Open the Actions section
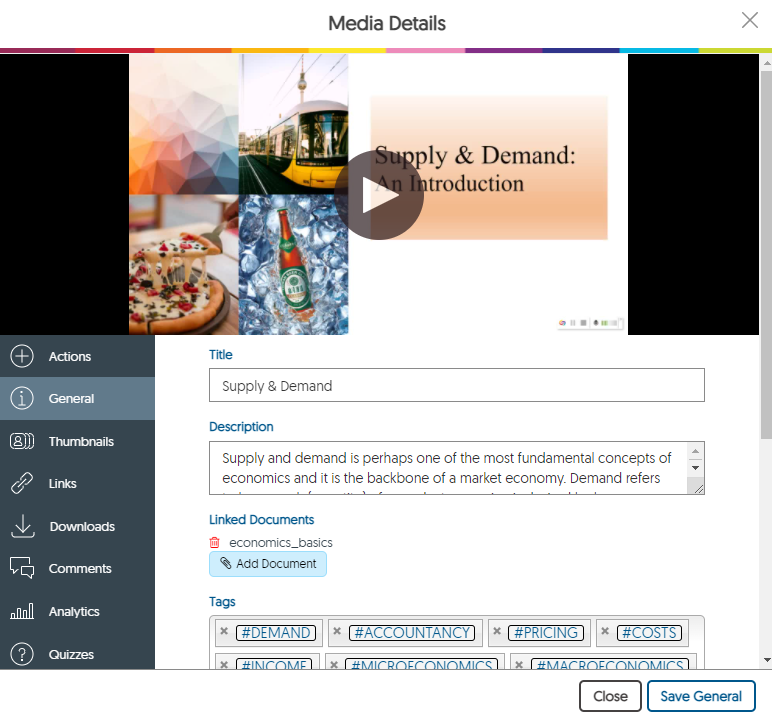Viewport: 772px width, 719px height. [x=77, y=356]
